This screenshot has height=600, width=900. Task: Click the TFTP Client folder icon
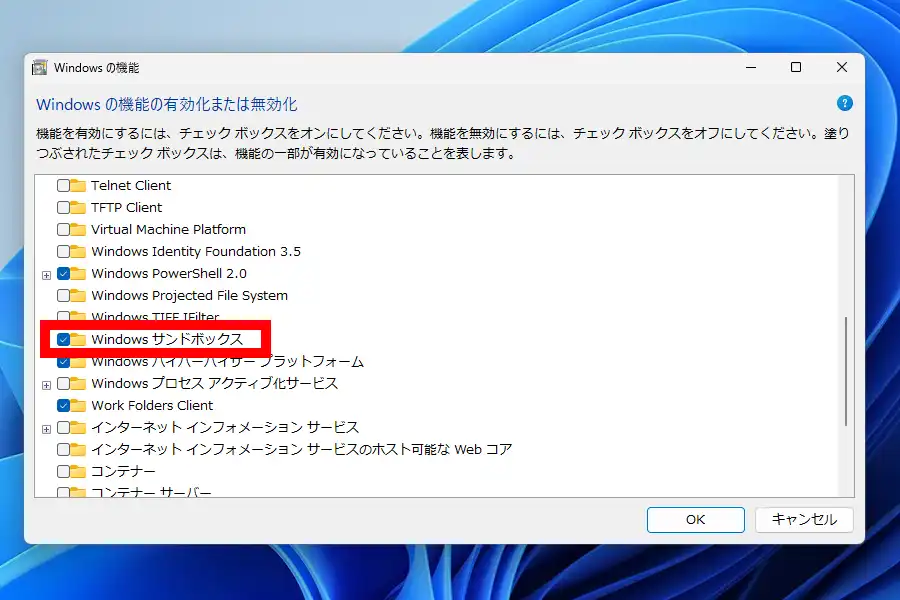click(78, 207)
